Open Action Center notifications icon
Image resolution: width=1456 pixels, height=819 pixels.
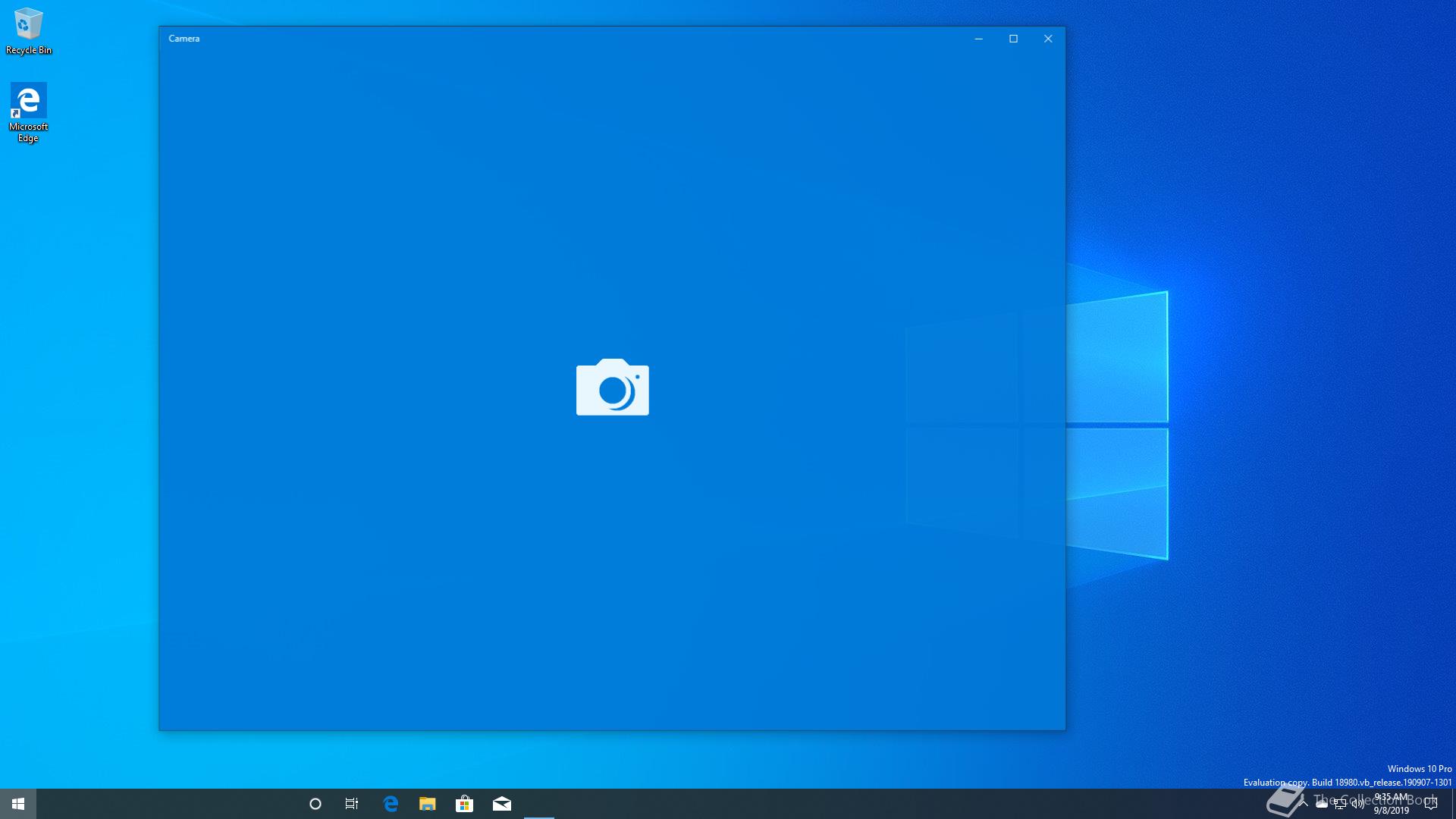(x=1431, y=804)
